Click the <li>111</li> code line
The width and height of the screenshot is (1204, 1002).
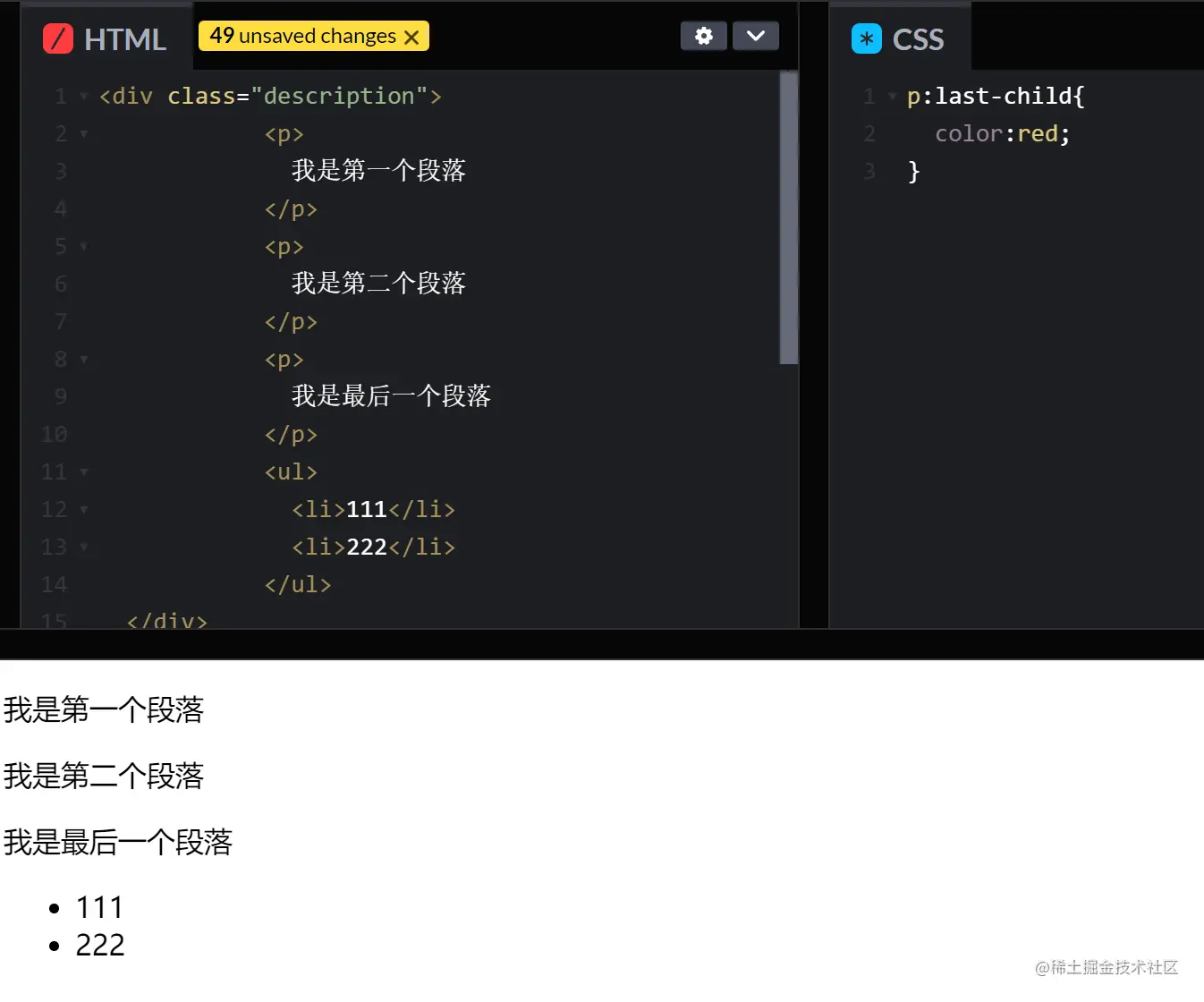pos(373,509)
